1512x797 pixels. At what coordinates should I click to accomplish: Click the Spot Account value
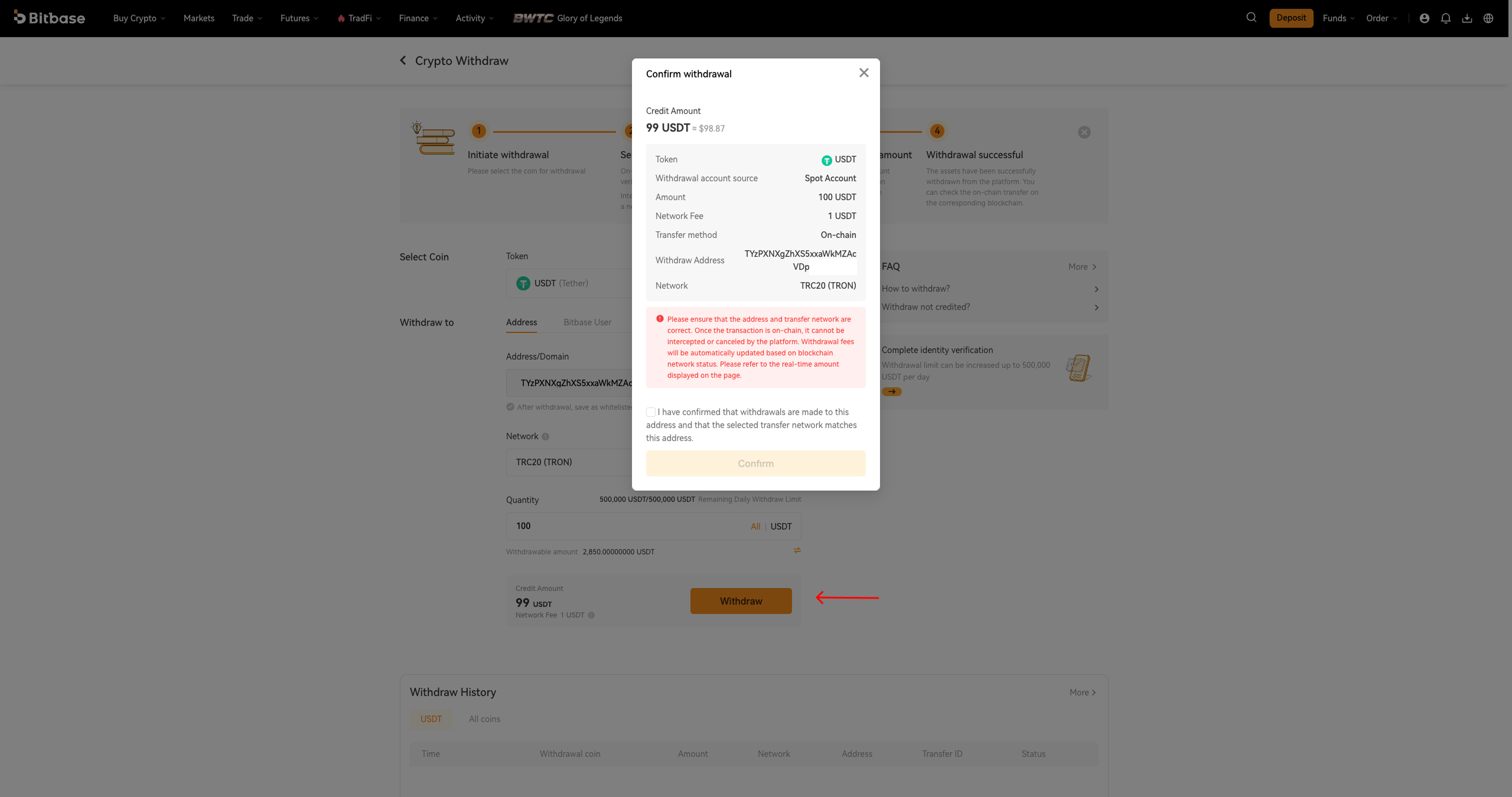pyautogui.click(x=830, y=178)
